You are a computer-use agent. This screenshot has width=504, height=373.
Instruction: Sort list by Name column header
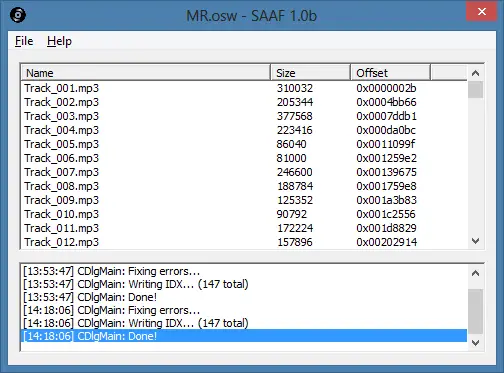click(146, 73)
